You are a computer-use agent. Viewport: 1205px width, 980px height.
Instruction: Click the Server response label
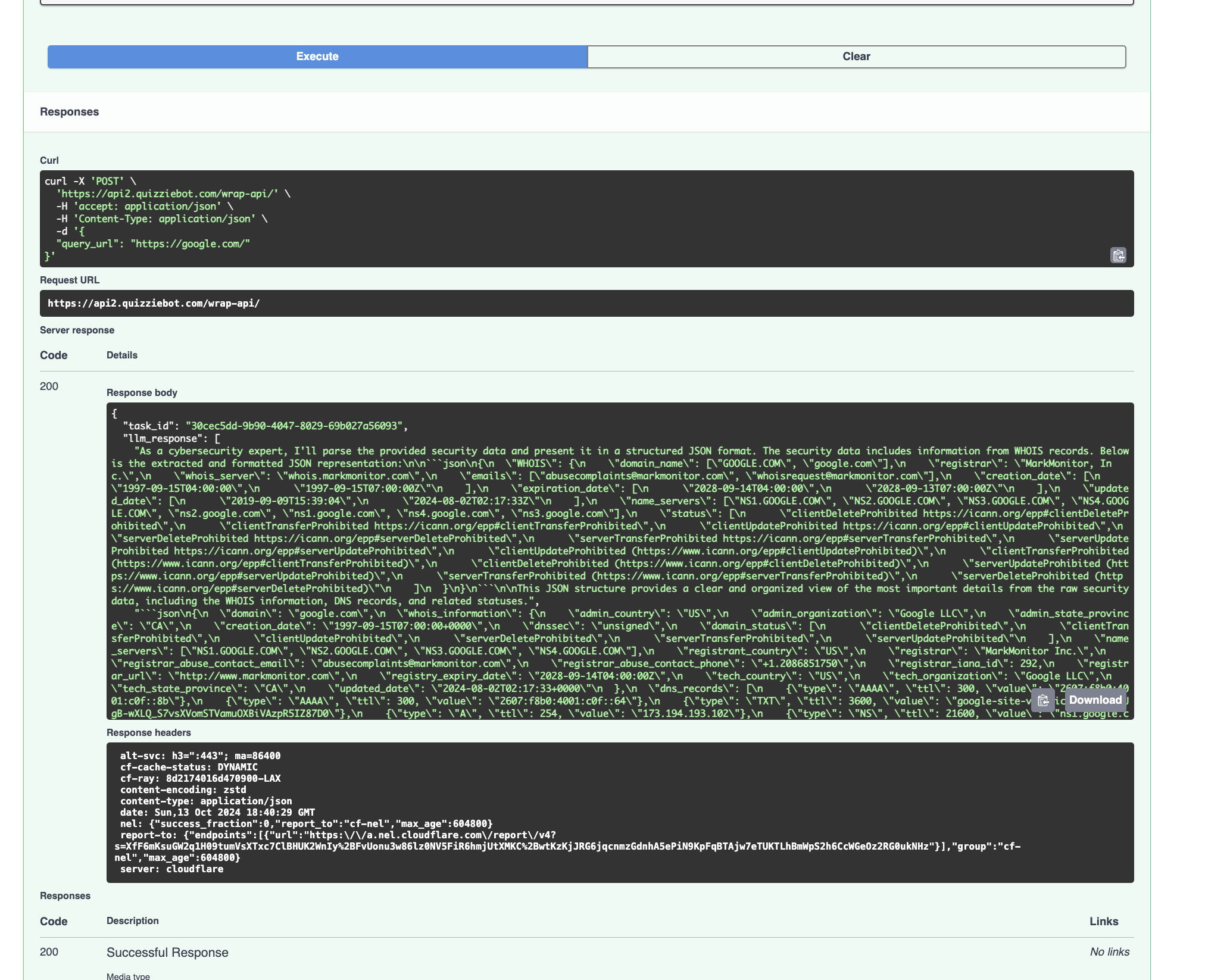click(77, 330)
